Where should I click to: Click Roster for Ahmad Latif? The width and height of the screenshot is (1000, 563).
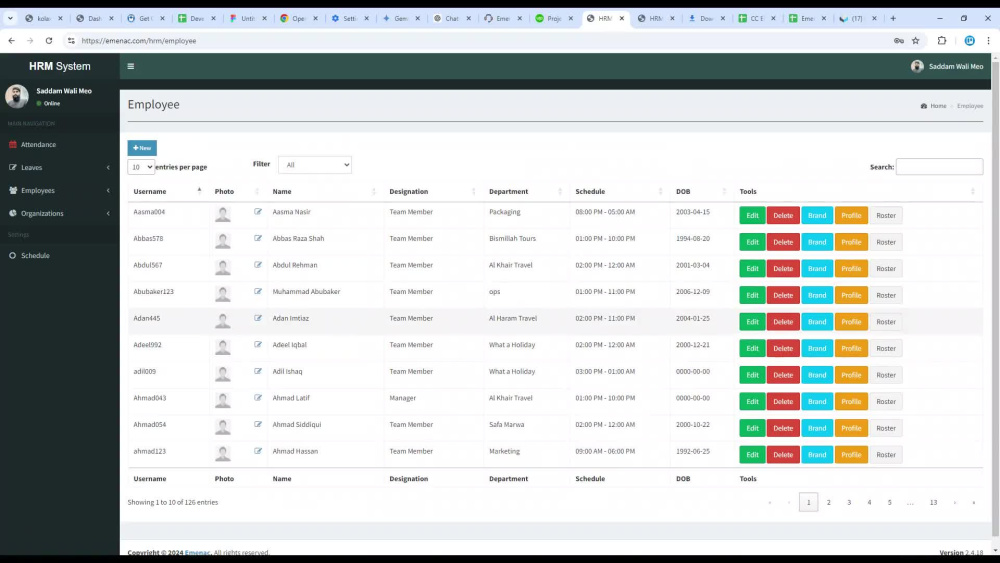(886, 402)
